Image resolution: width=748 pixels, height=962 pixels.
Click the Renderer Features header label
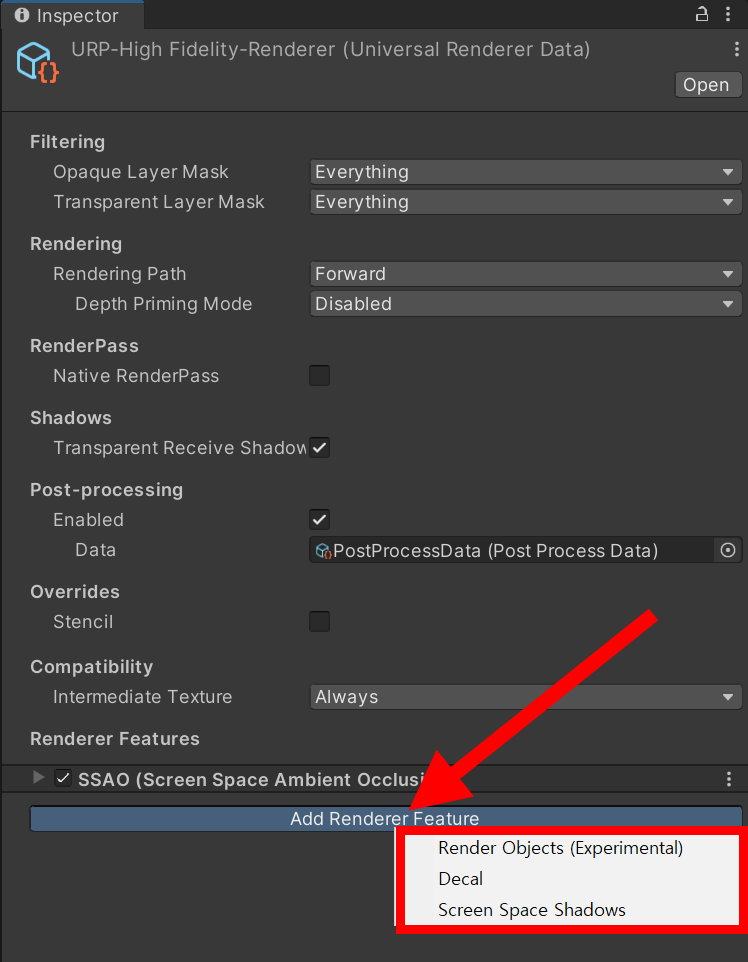tap(115, 739)
